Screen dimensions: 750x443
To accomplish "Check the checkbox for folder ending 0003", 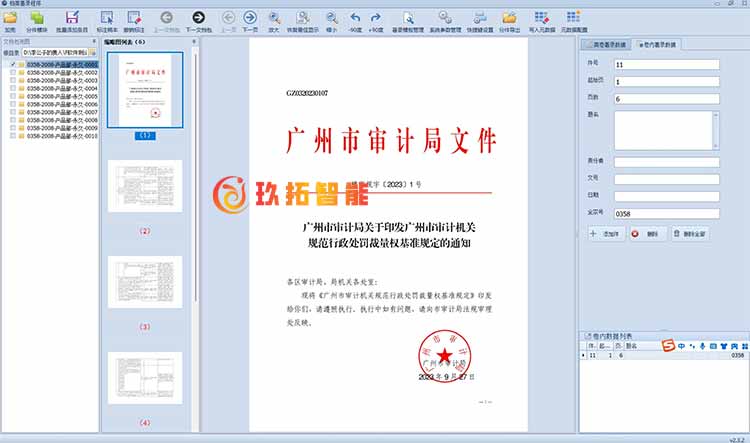I will [x=13, y=80].
